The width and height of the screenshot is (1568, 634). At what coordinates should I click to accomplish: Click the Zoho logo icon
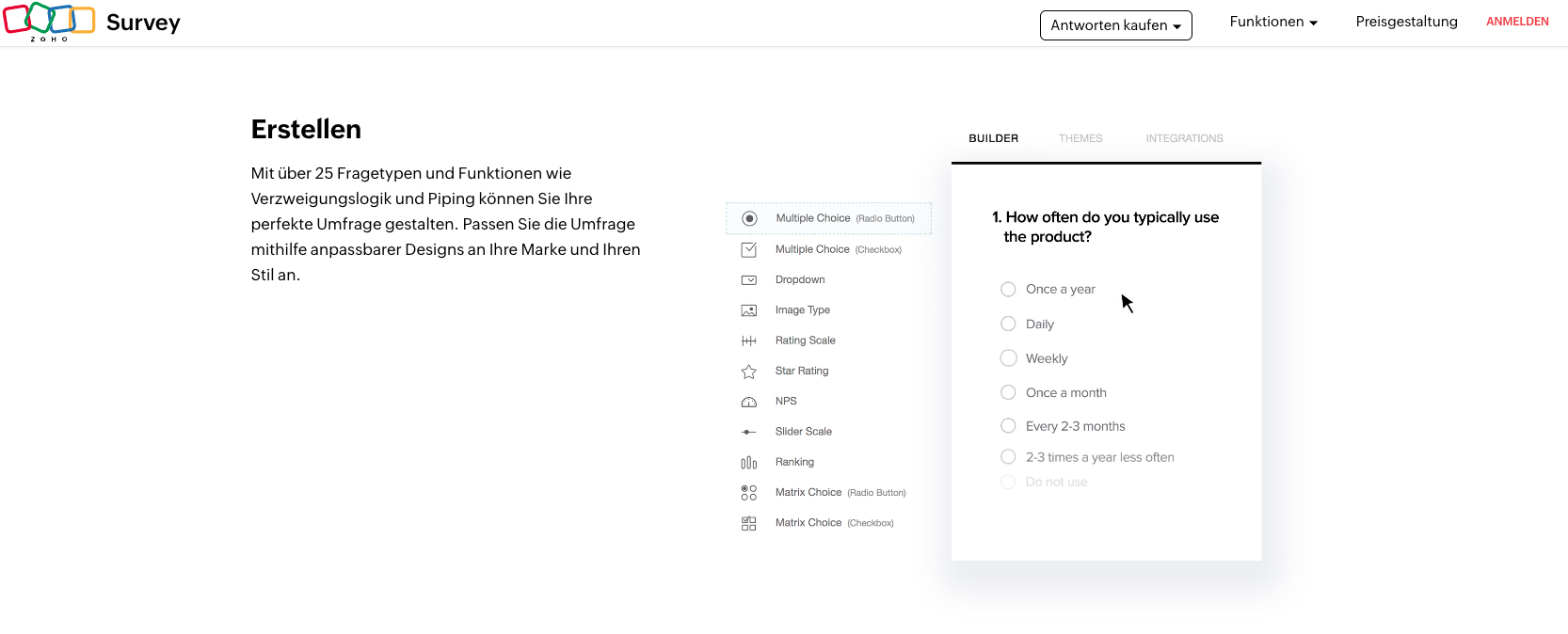(x=49, y=21)
